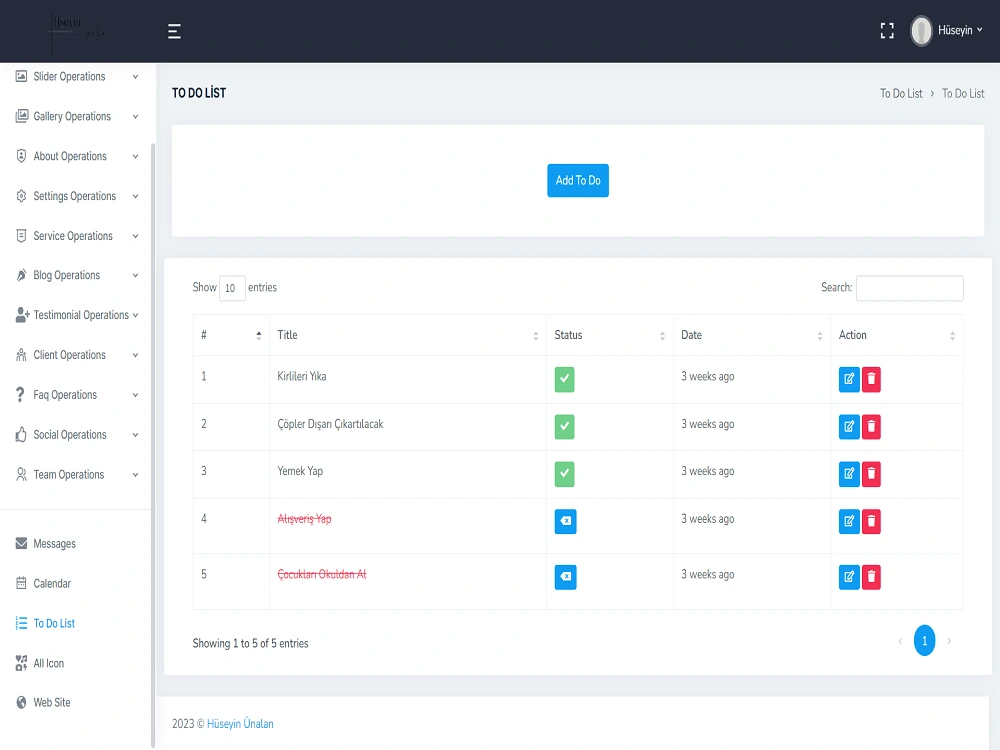The height and width of the screenshot is (750, 1000).
Task: Click the Faq Operations question mark icon
Action: click(x=20, y=395)
